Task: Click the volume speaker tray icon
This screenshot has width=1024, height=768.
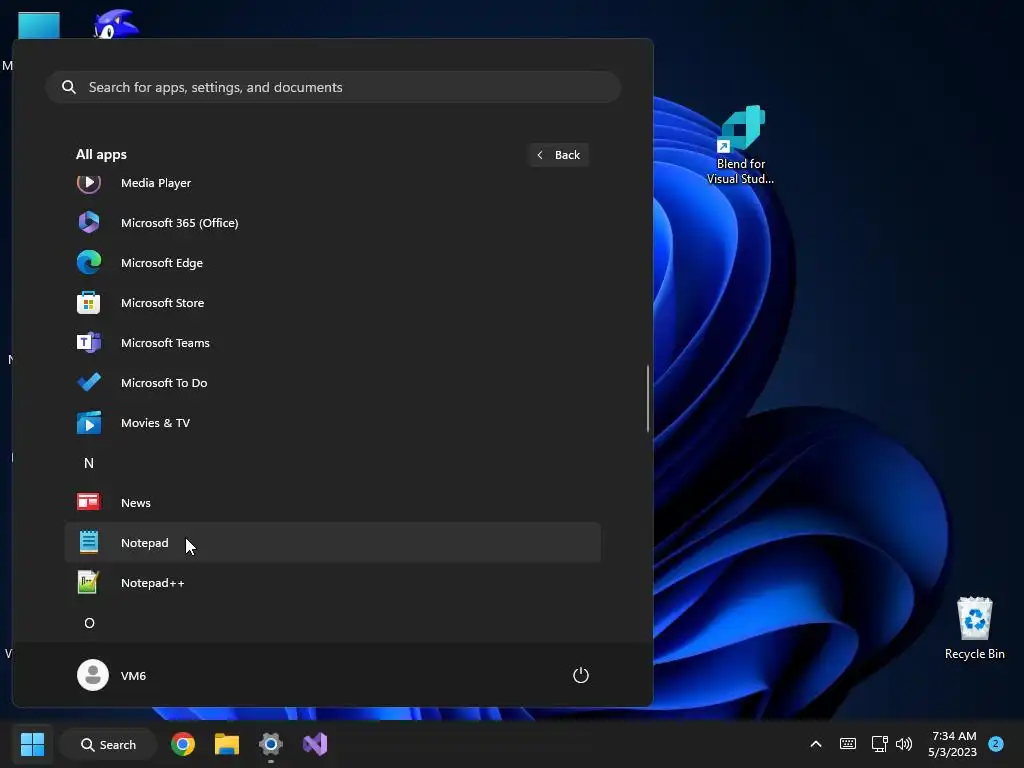Action: click(904, 744)
